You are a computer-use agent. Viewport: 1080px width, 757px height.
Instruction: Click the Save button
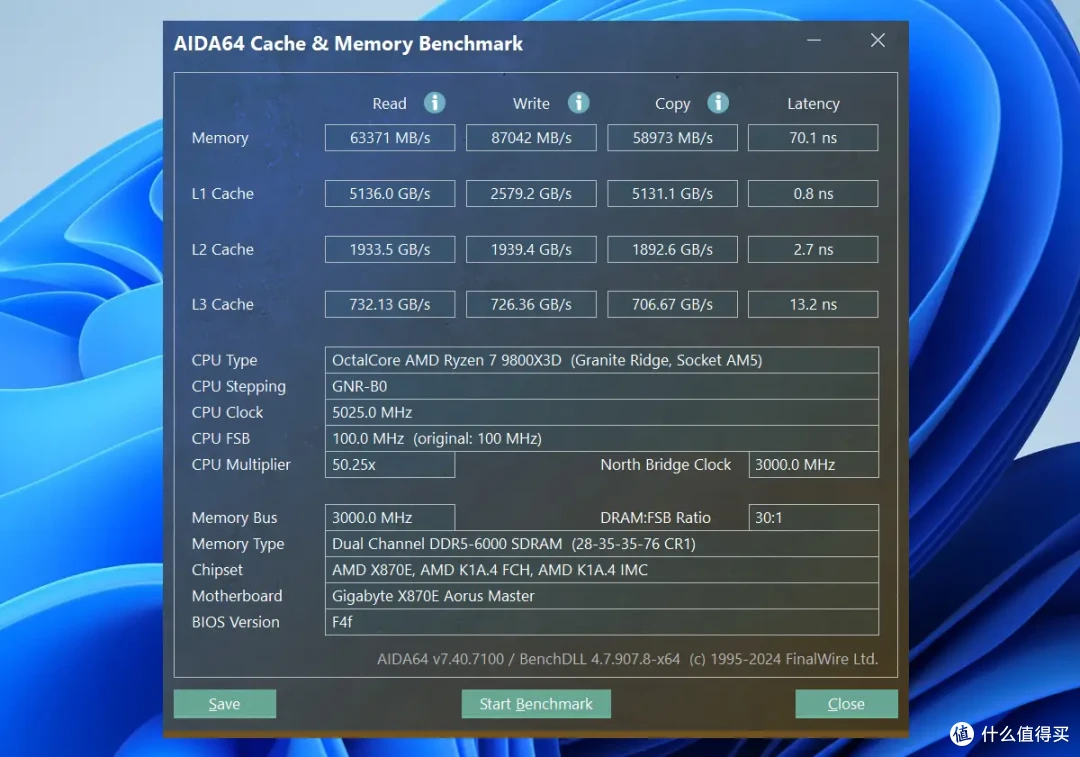tap(225, 704)
